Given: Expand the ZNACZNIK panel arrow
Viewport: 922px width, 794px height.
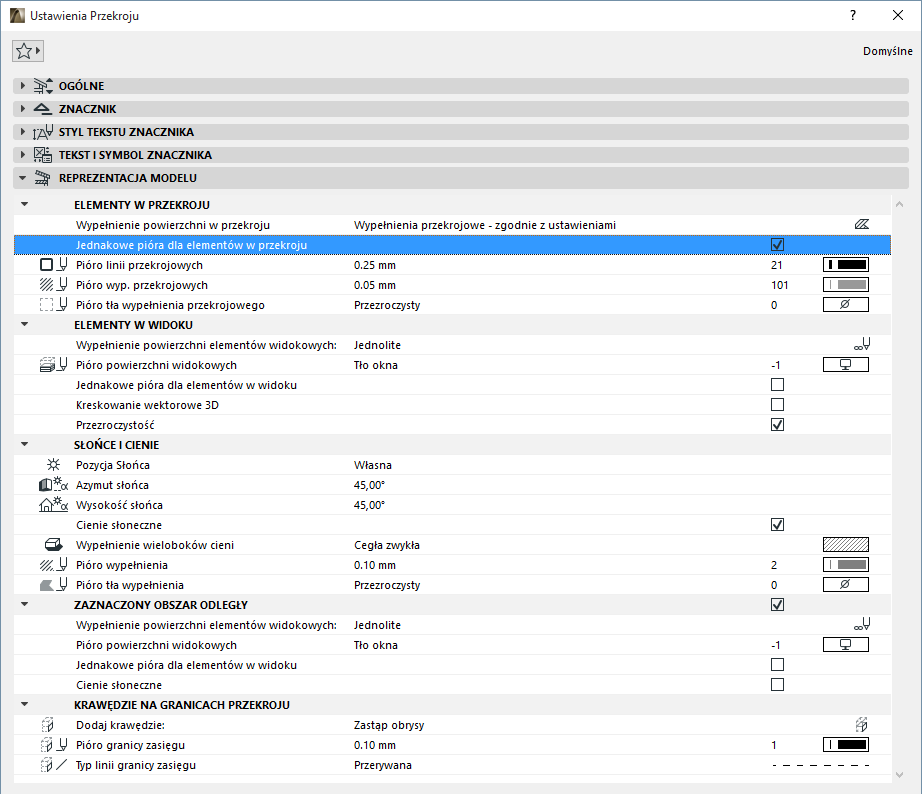Looking at the screenshot, I should coord(22,109).
